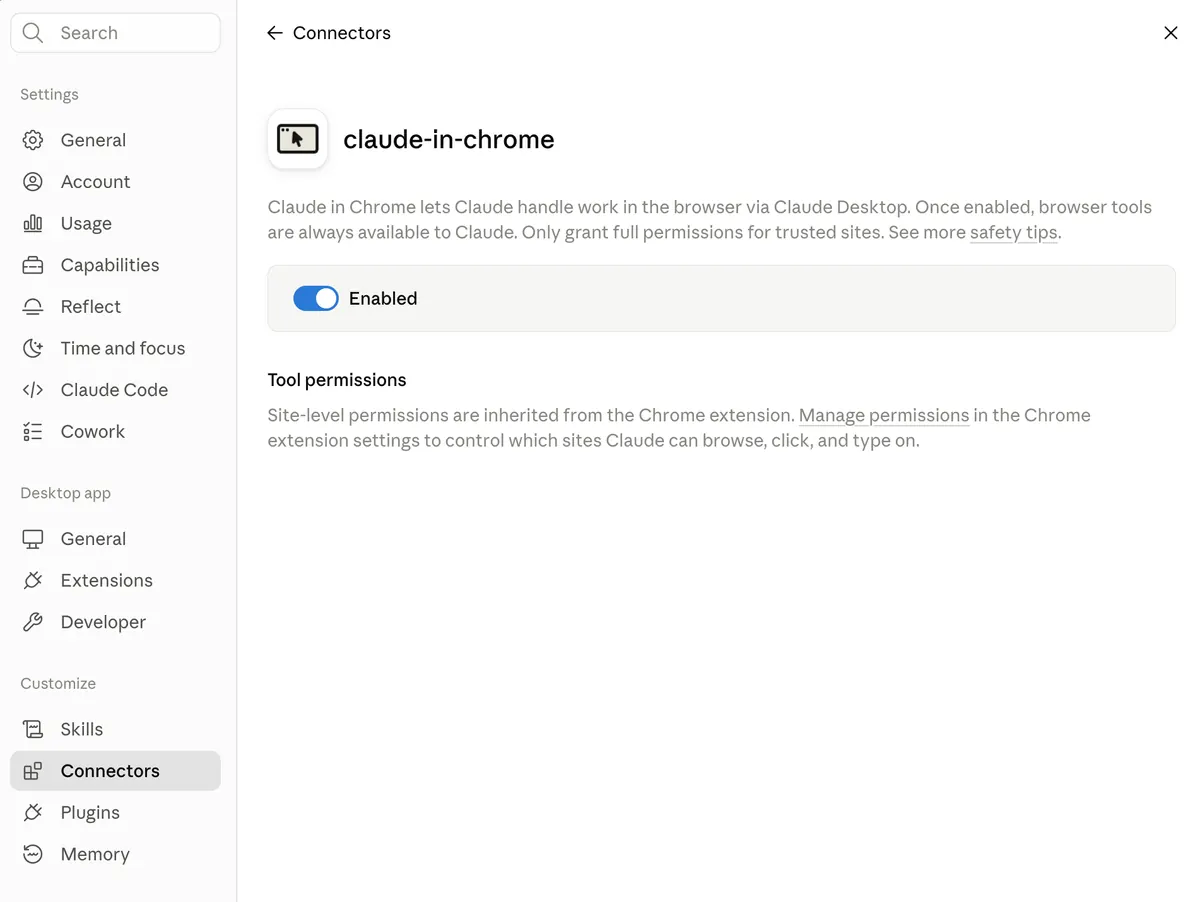Screen dimensions: 1200x902
Task: Open the Memory page
Action: click(x=115, y=854)
